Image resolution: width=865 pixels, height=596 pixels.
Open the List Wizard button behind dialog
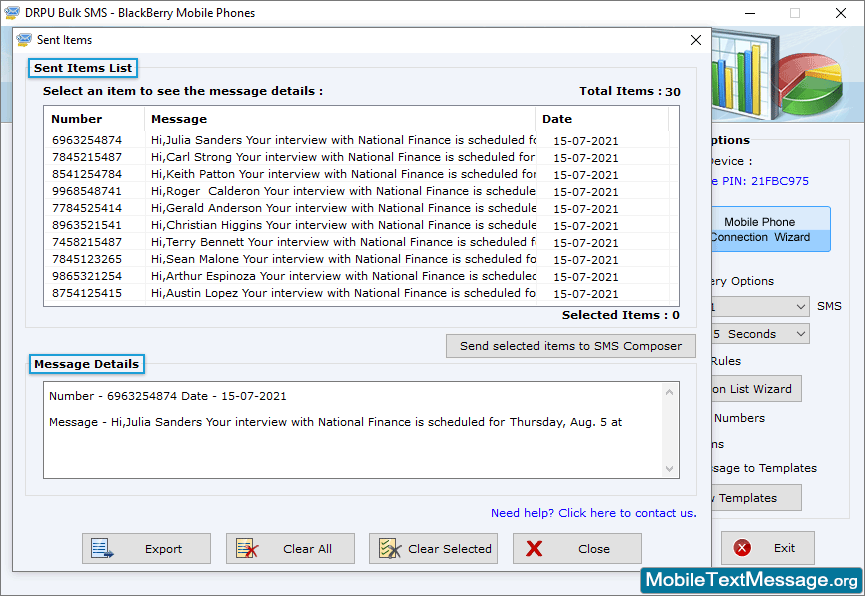pyautogui.click(x=756, y=389)
